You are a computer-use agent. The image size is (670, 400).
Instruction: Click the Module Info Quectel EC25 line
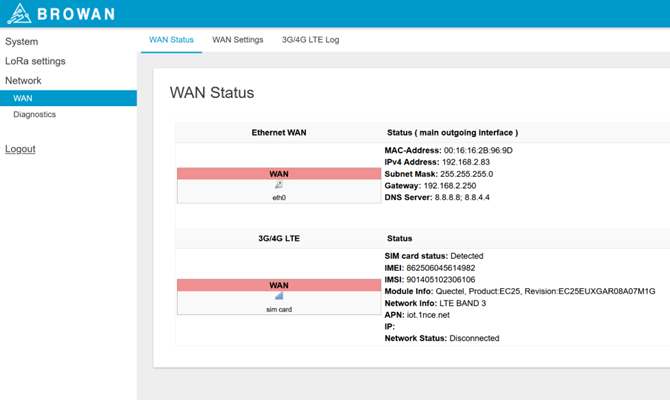[520, 291]
